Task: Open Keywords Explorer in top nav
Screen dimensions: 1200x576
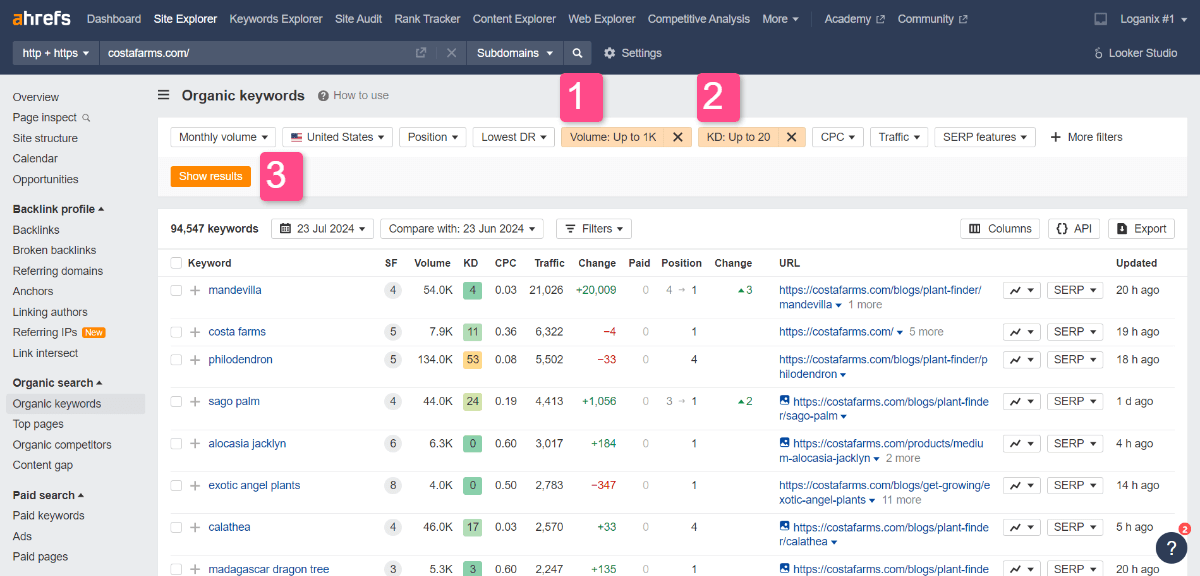Action: pos(276,19)
